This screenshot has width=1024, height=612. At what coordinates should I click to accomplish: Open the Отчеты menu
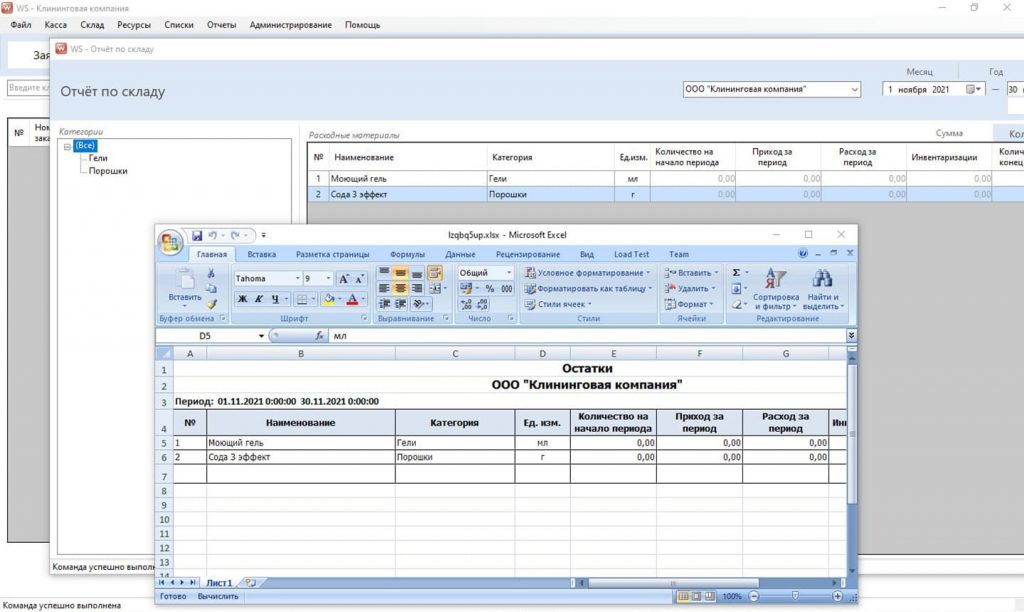click(221, 25)
